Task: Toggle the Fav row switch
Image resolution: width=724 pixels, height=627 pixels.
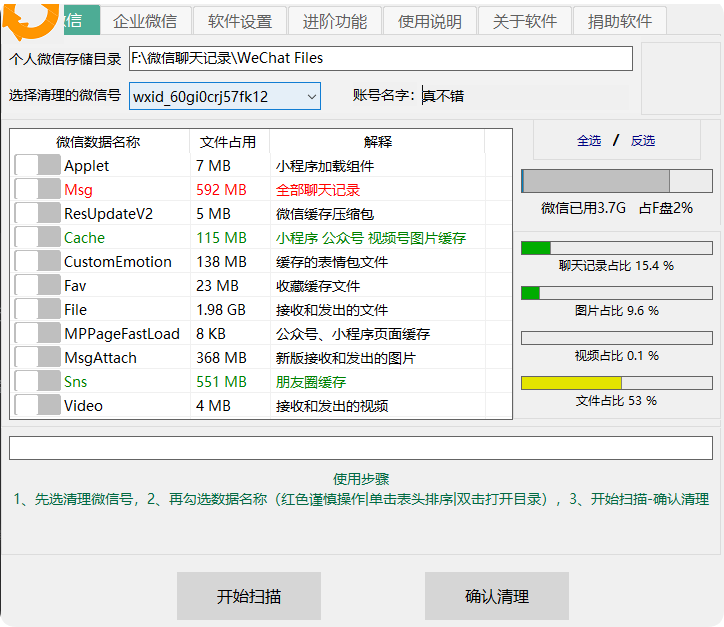Action: [x=37, y=285]
